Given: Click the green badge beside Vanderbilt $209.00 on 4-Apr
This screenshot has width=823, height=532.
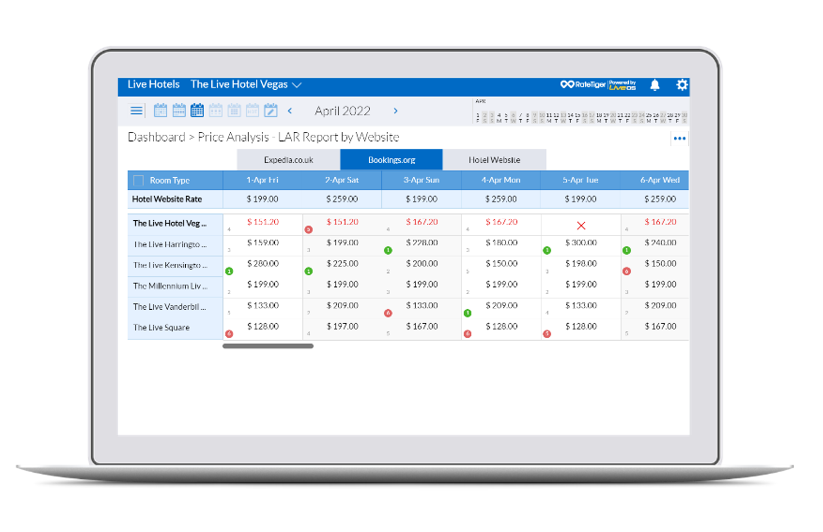Looking at the screenshot, I should point(468,313).
